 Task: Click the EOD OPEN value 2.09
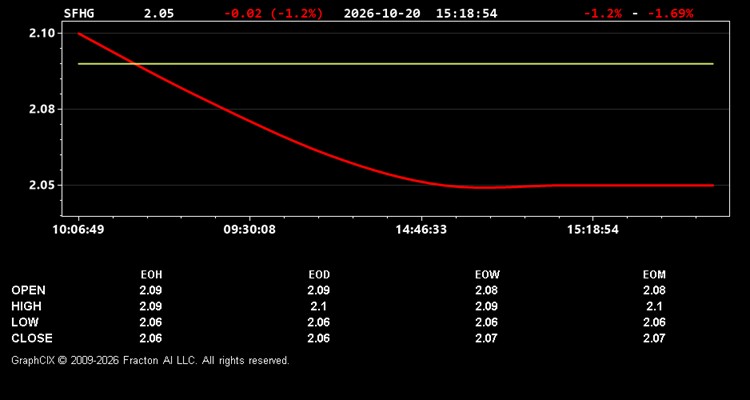(x=319, y=290)
